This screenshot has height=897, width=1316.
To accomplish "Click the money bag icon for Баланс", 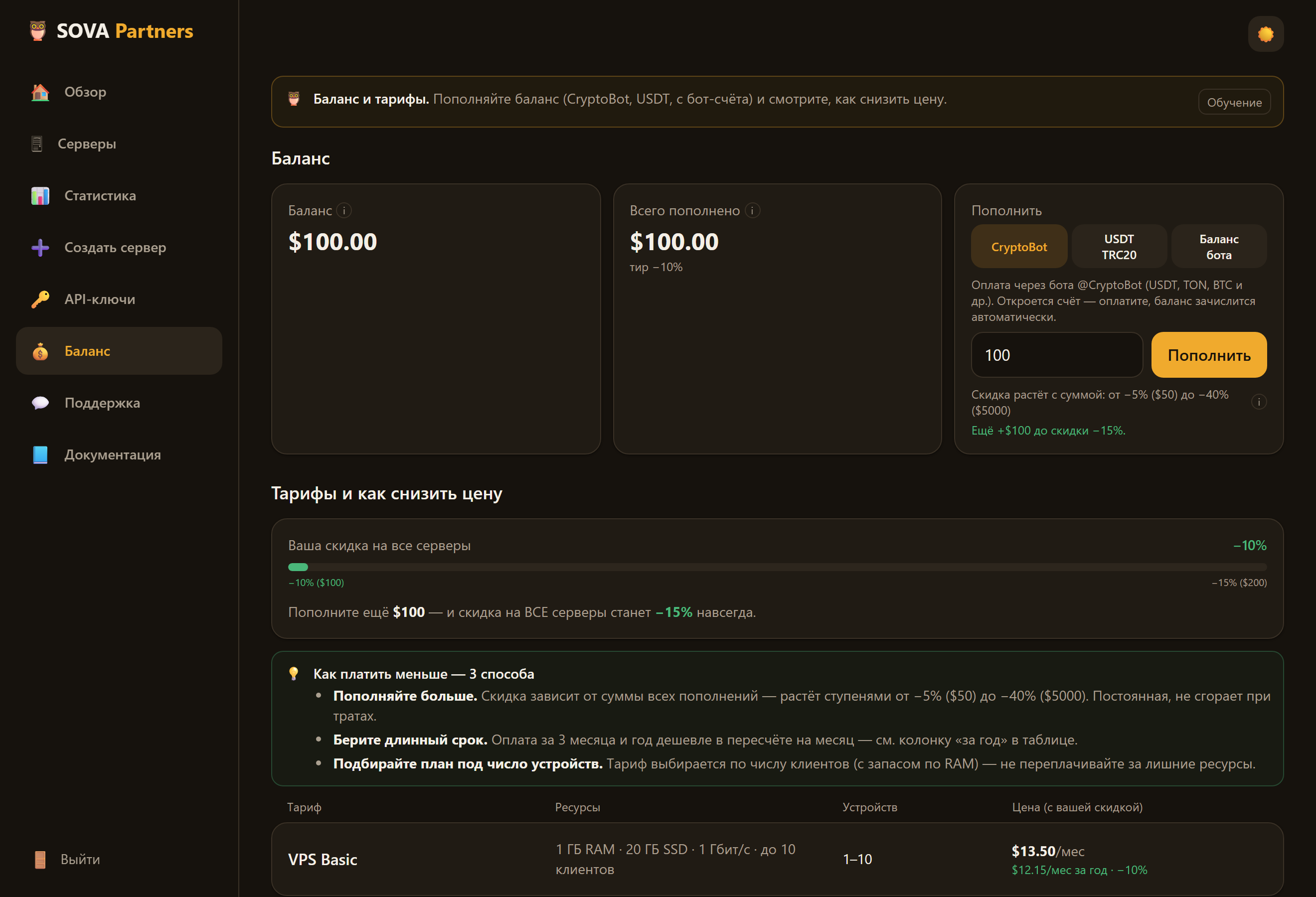I will [40, 351].
